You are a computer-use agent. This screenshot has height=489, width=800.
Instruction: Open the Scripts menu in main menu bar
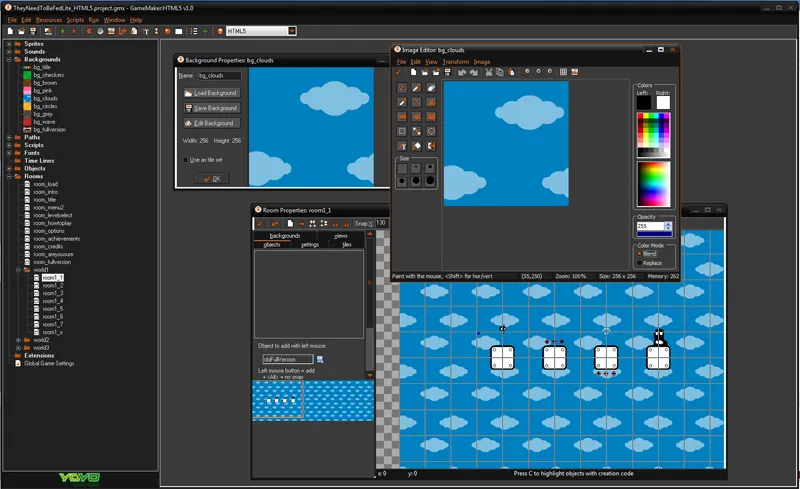coord(75,20)
